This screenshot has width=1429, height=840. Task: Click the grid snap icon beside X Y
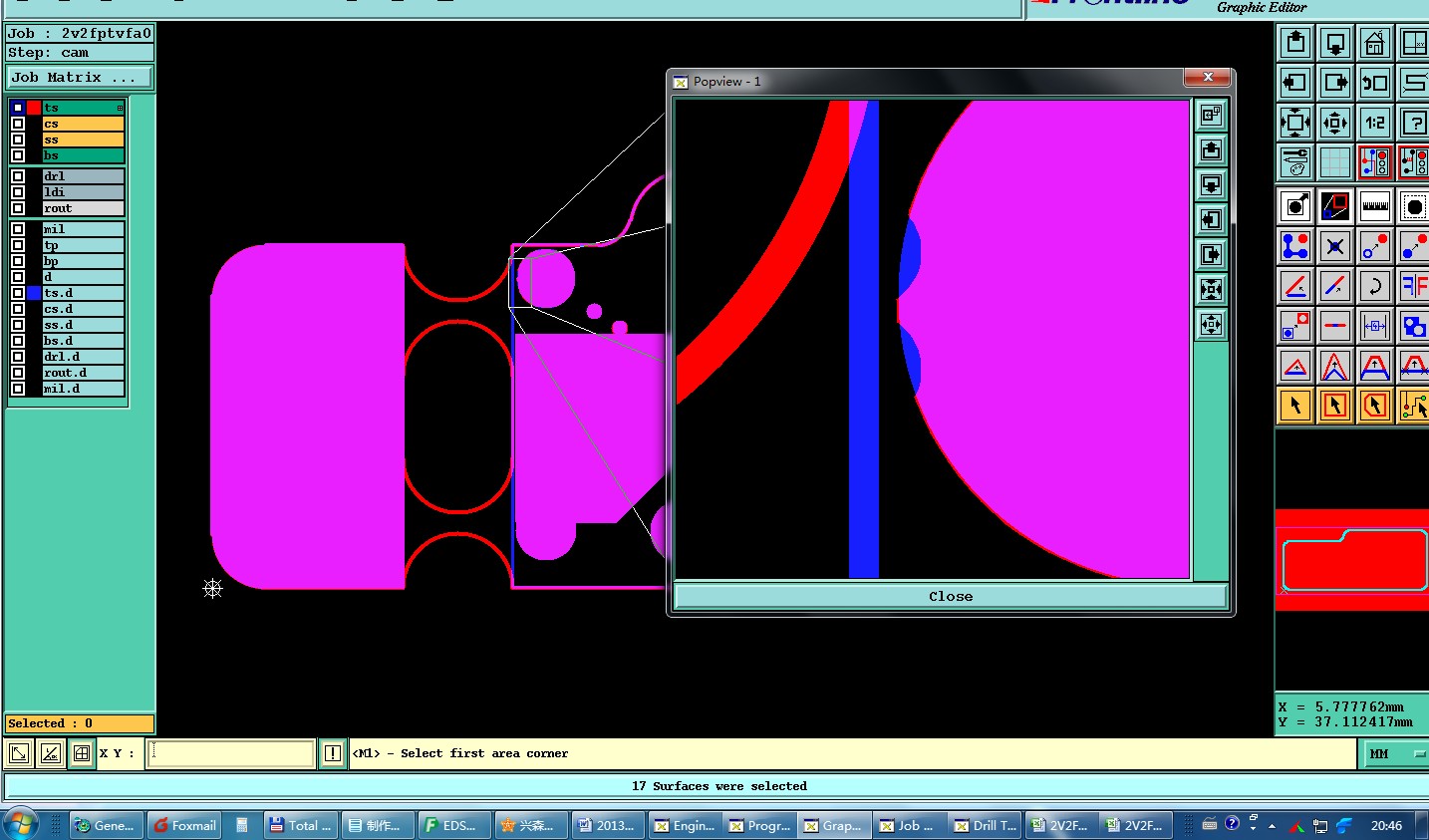click(x=82, y=753)
